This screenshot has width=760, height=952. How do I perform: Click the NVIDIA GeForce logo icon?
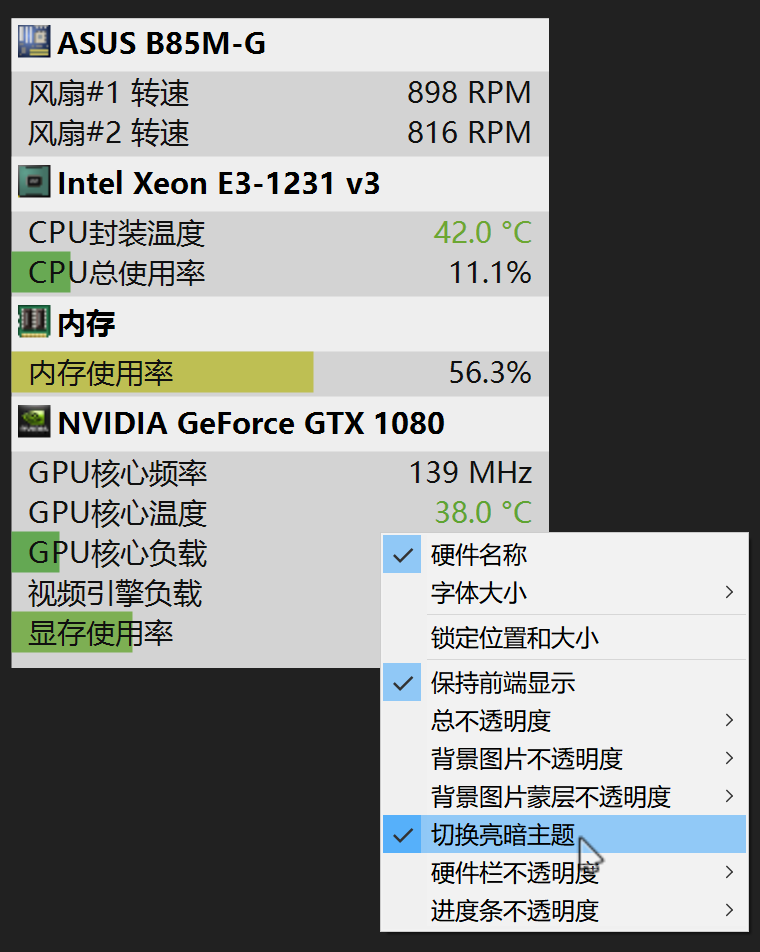[x=34, y=423]
